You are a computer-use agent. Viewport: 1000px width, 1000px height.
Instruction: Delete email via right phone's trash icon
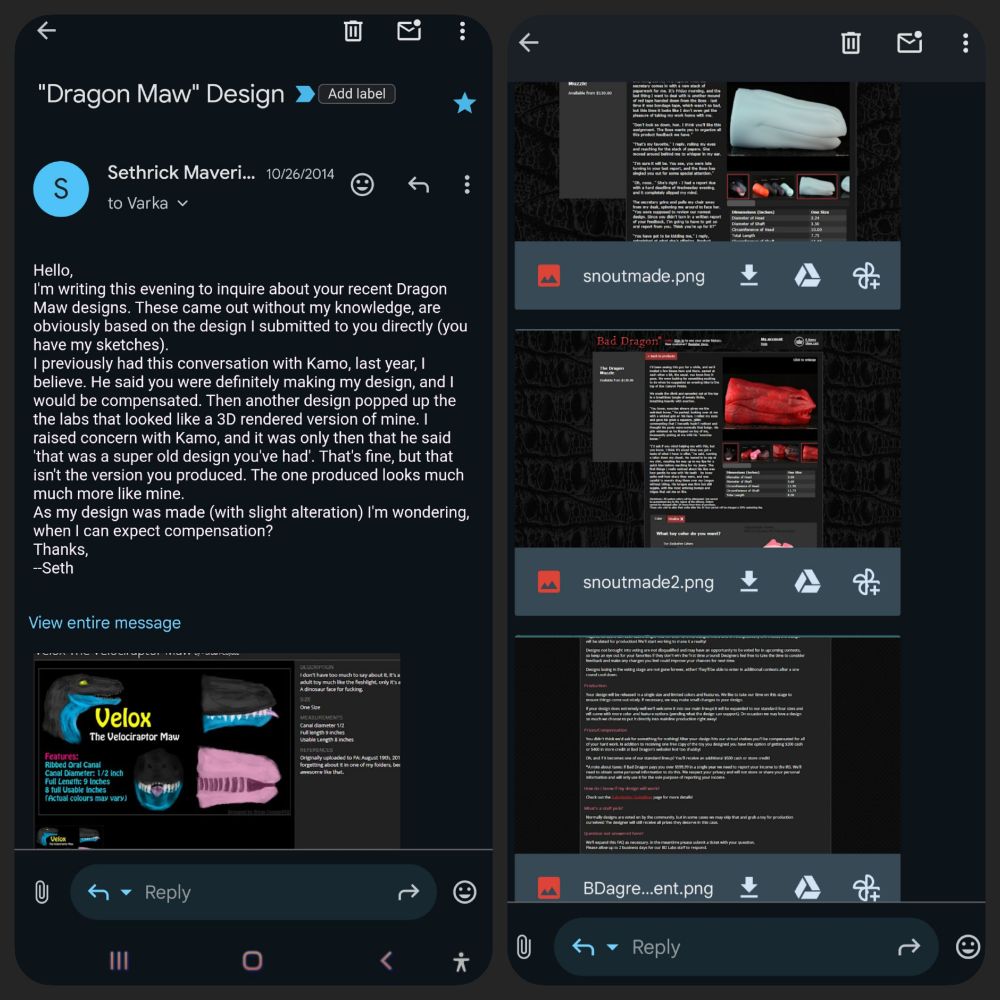point(851,43)
